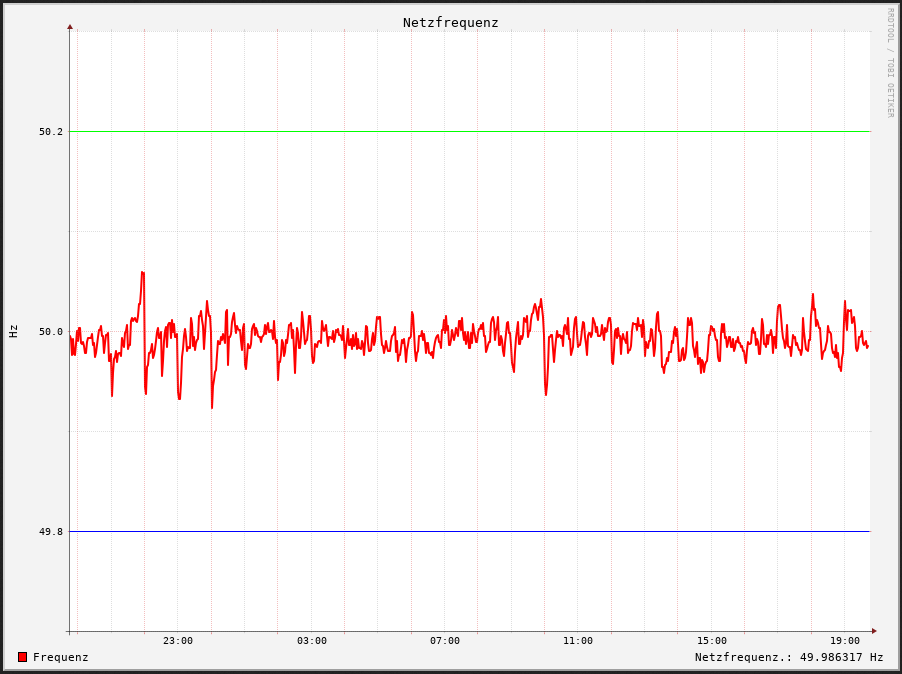The height and width of the screenshot is (674, 902).
Task: Click the red Frequenz legend color box
Action: coord(22,657)
